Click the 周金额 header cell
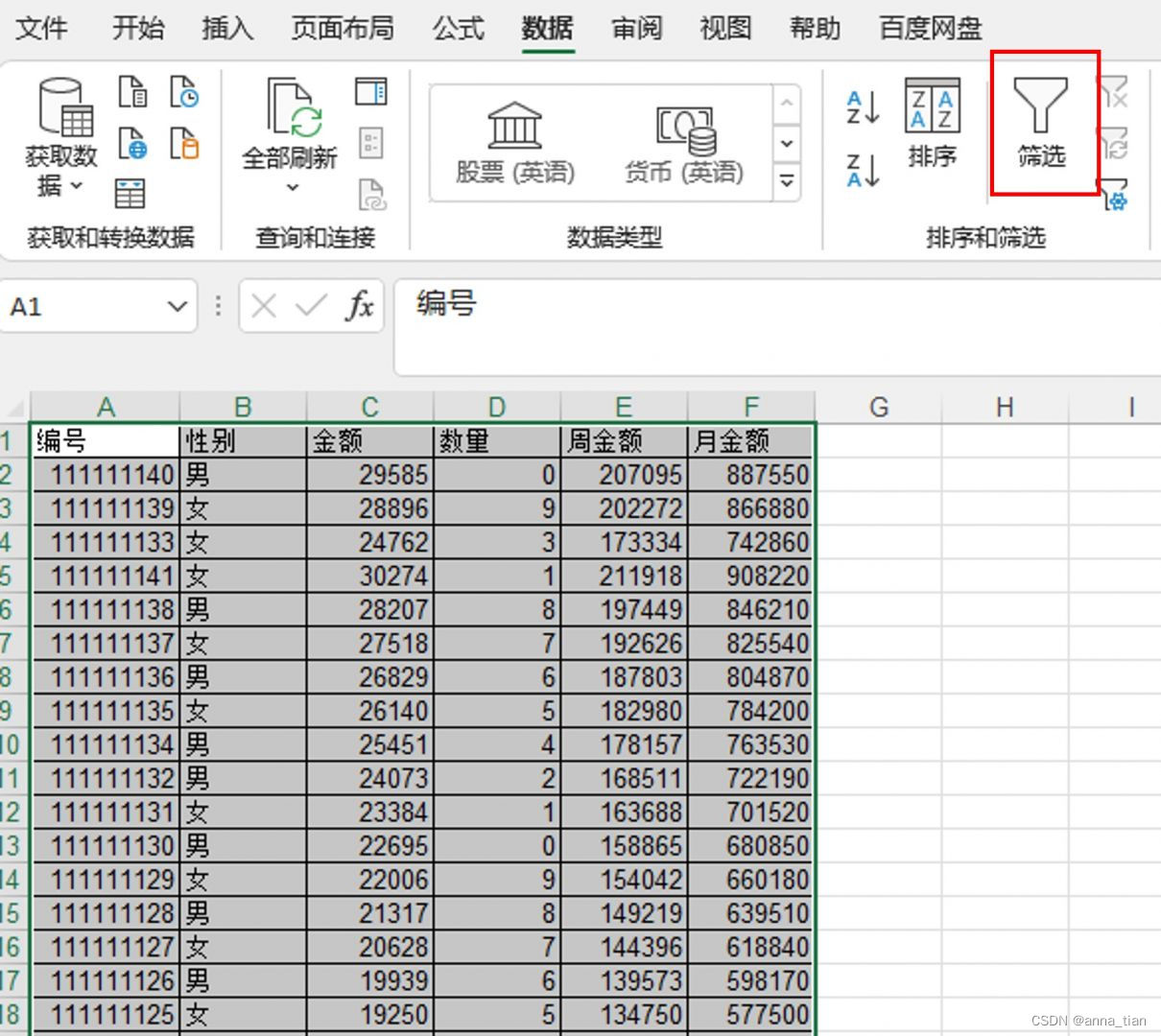Screen dimensions: 1161x1036 click(x=624, y=440)
